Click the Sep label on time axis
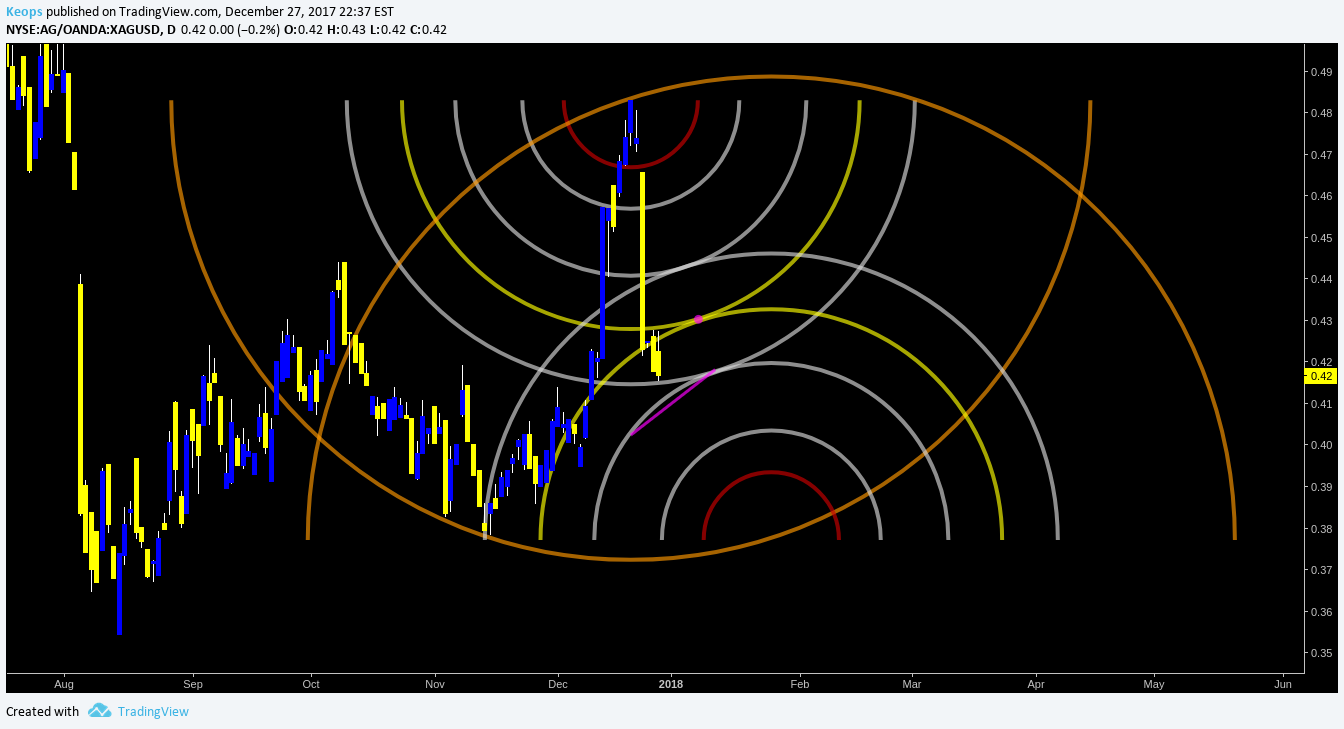 click(193, 685)
